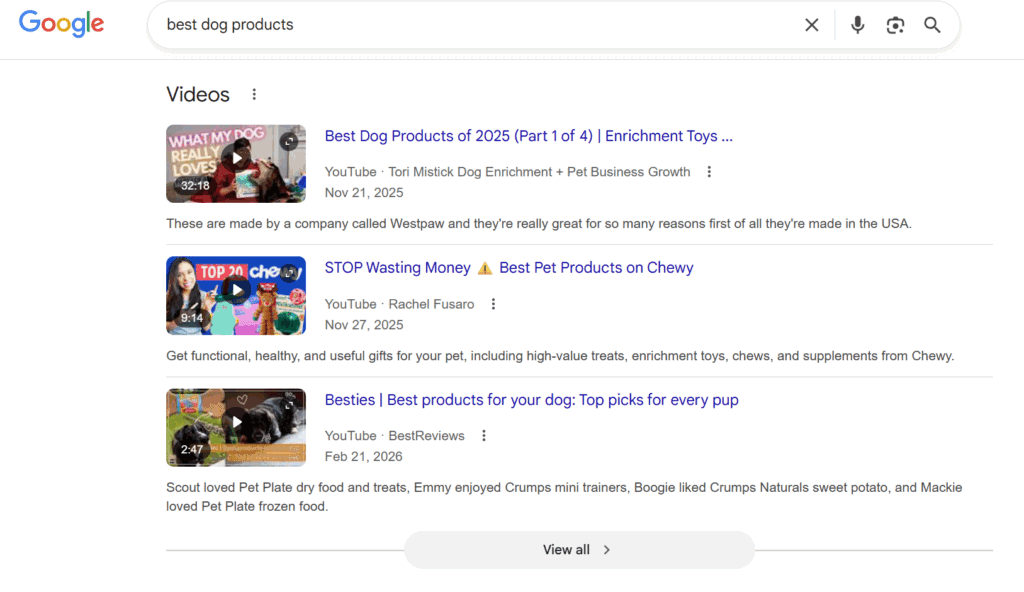Viewport: 1024px width, 592px height.
Task: Open Google Lens camera search icon
Action: click(895, 25)
